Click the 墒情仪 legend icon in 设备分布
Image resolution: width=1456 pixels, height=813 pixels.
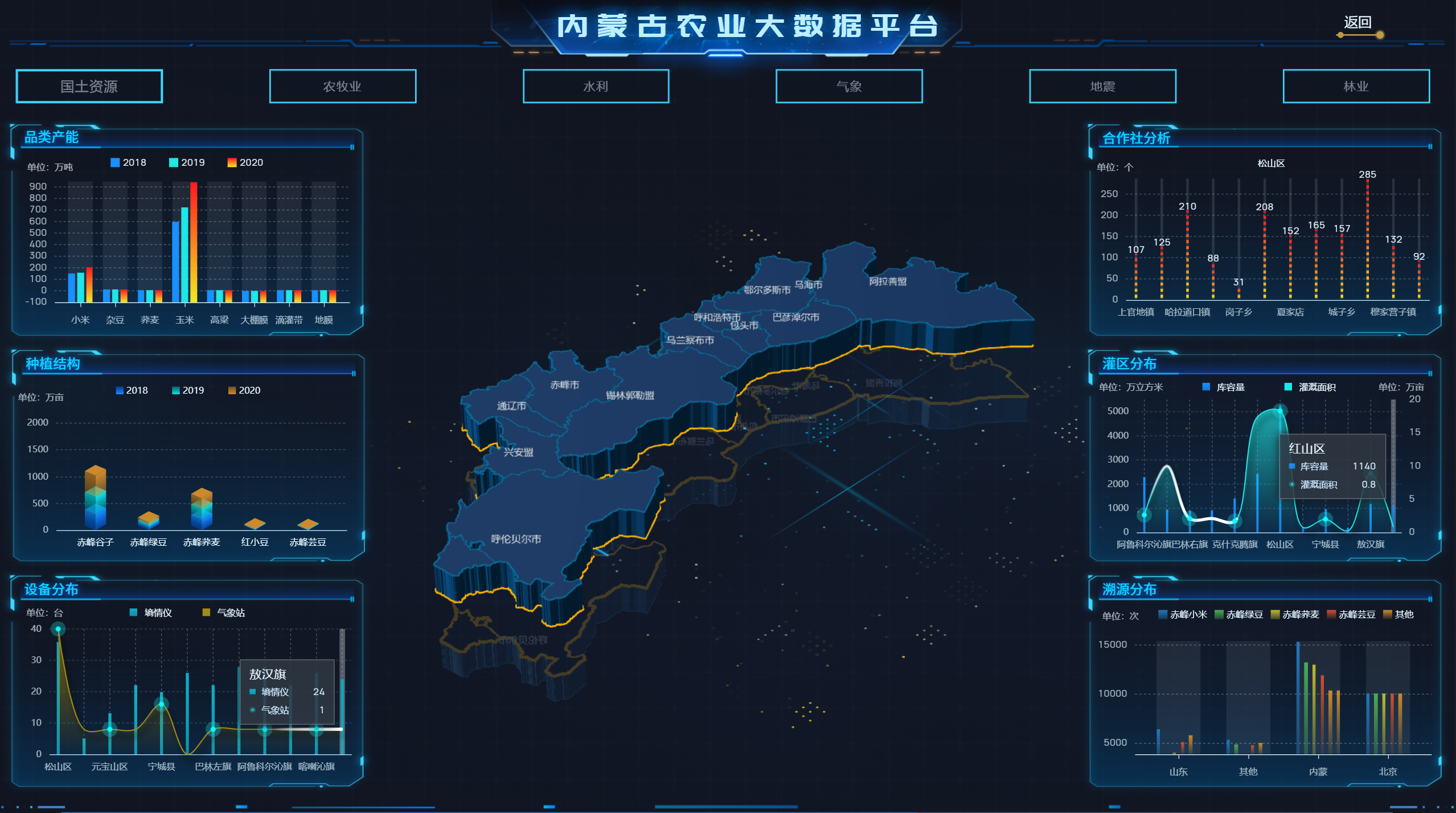(134, 613)
